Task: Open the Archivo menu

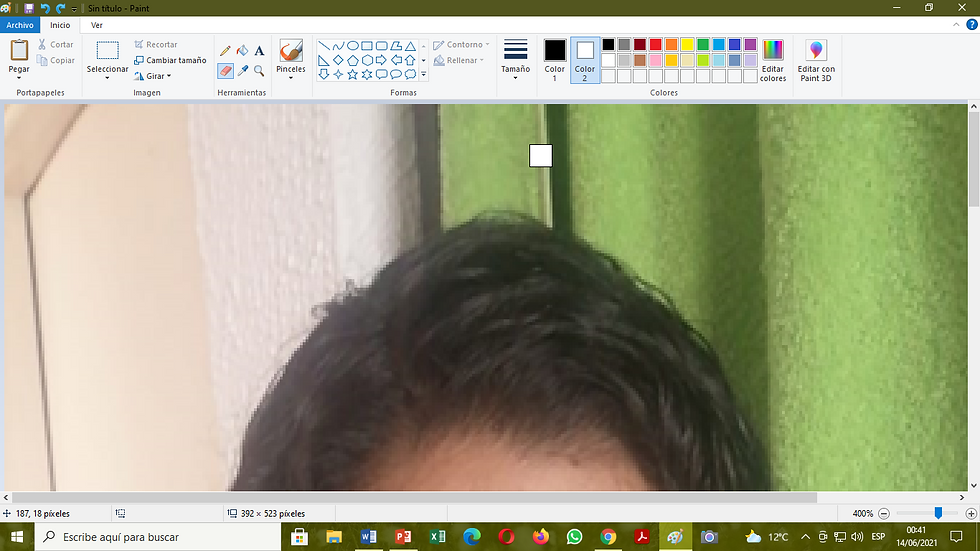Action: [20, 25]
